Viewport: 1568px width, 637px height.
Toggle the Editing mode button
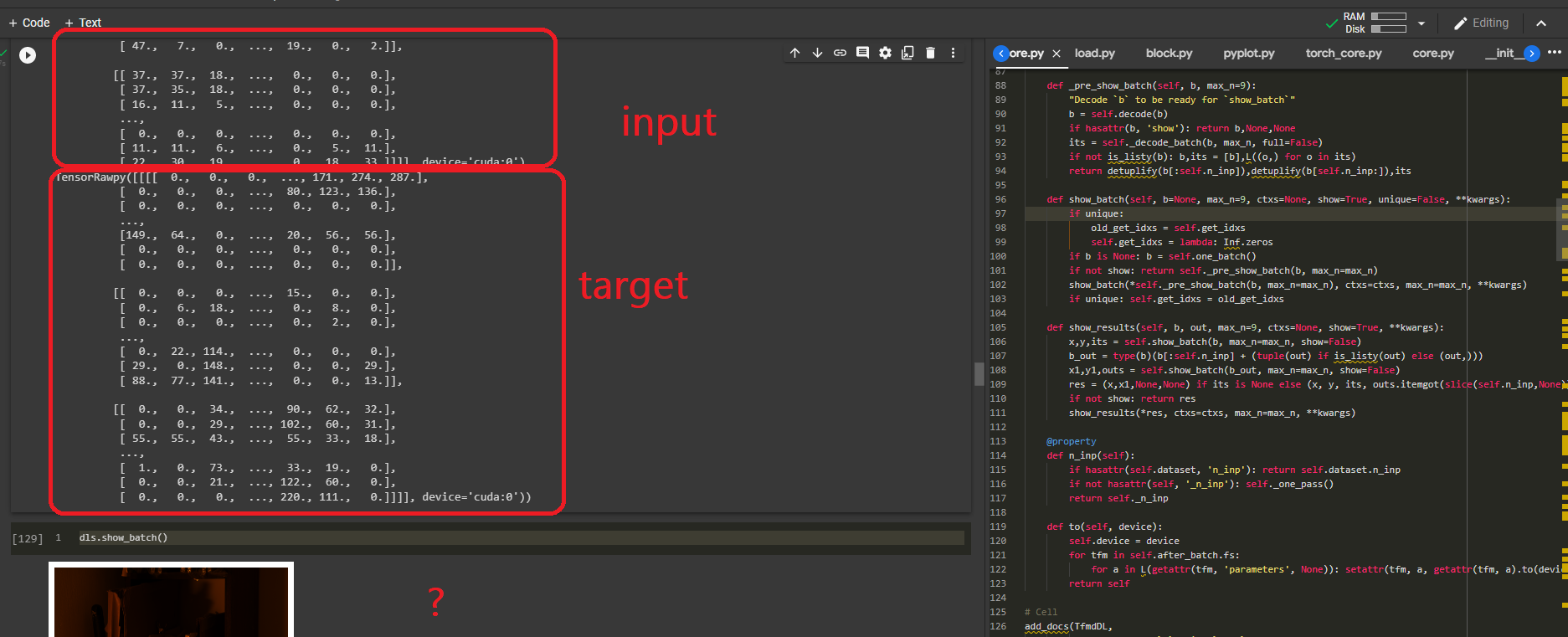pyautogui.click(x=1481, y=23)
